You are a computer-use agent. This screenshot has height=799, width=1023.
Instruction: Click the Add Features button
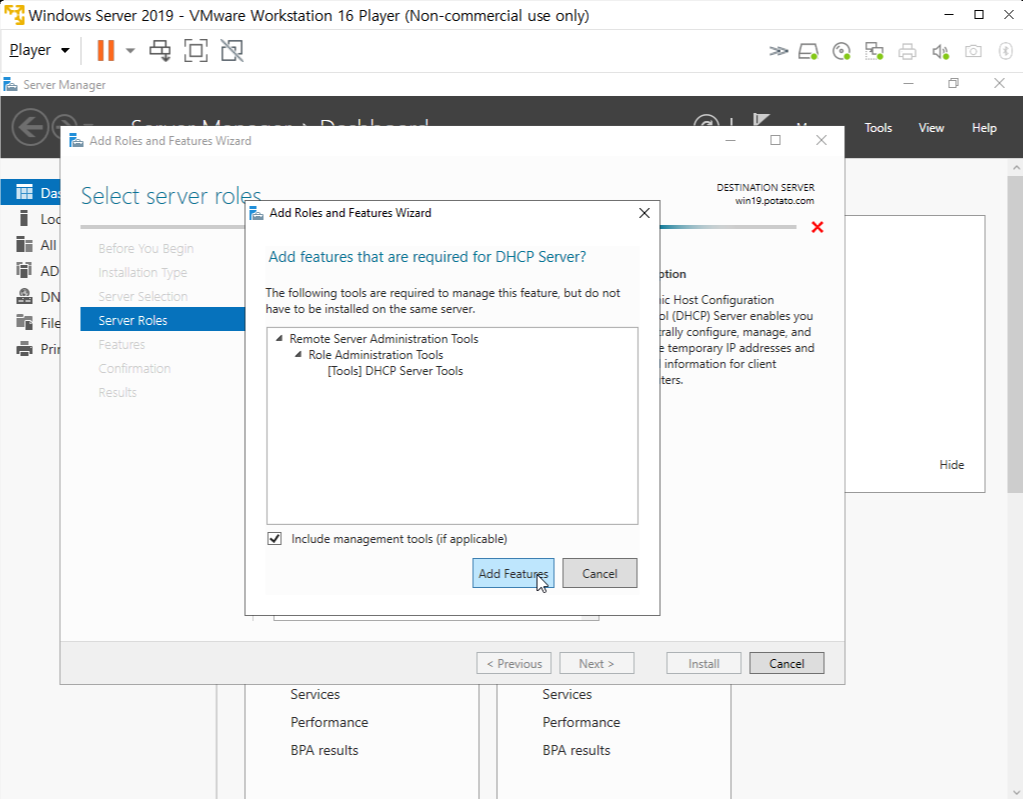tap(513, 573)
